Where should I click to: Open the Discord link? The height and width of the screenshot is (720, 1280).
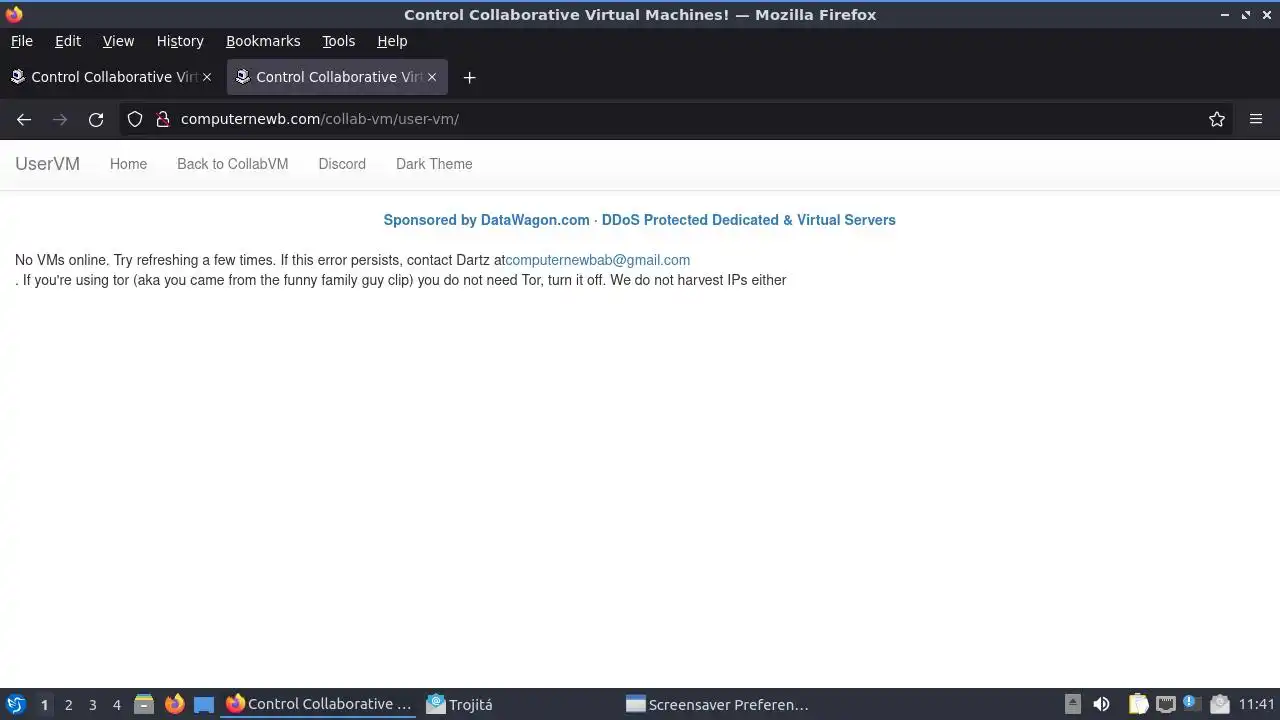pyautogui.click(x=342, y=164)
